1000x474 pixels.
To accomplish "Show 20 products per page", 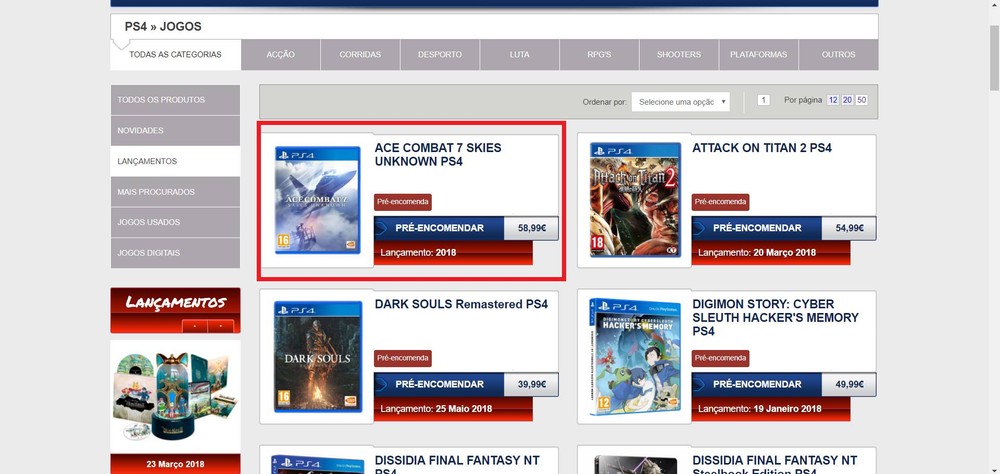I will pos(848,100).
